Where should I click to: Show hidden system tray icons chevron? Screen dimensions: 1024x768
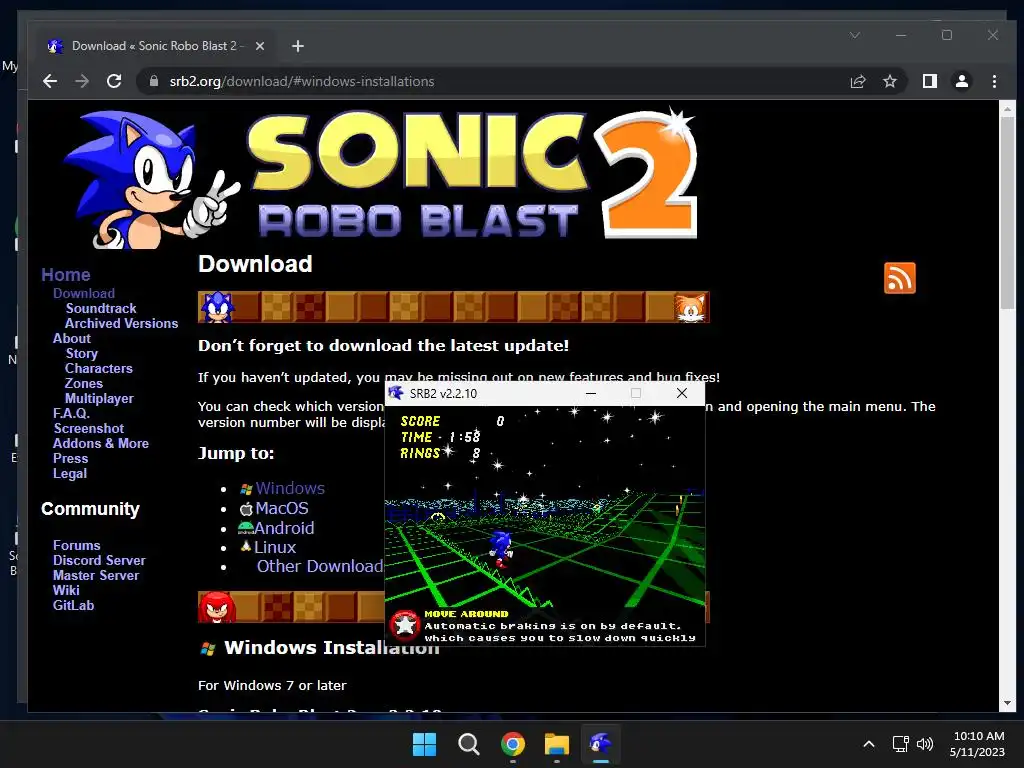(869, 744)
